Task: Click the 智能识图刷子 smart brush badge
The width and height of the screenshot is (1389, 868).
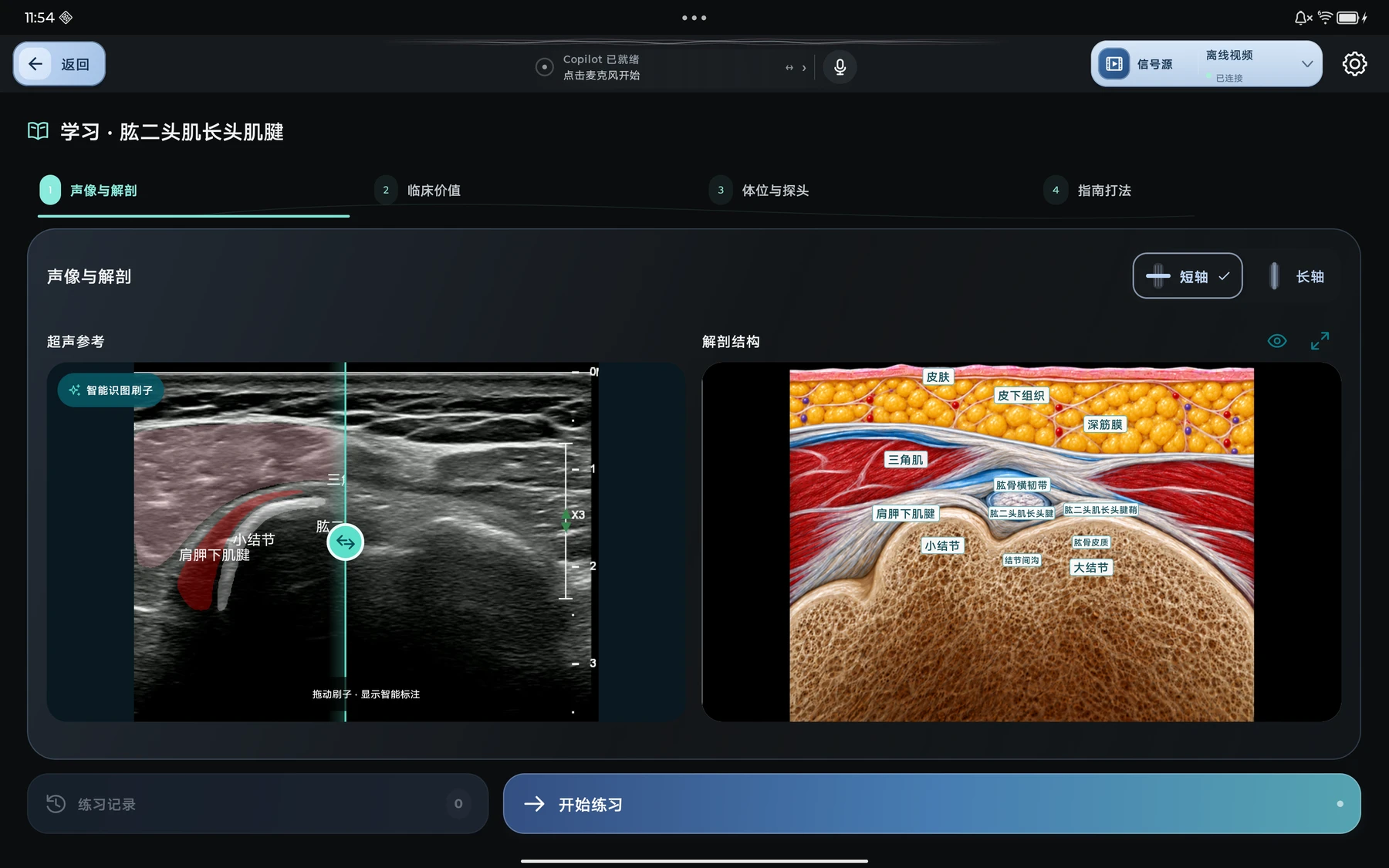Action: pos(110,390)
